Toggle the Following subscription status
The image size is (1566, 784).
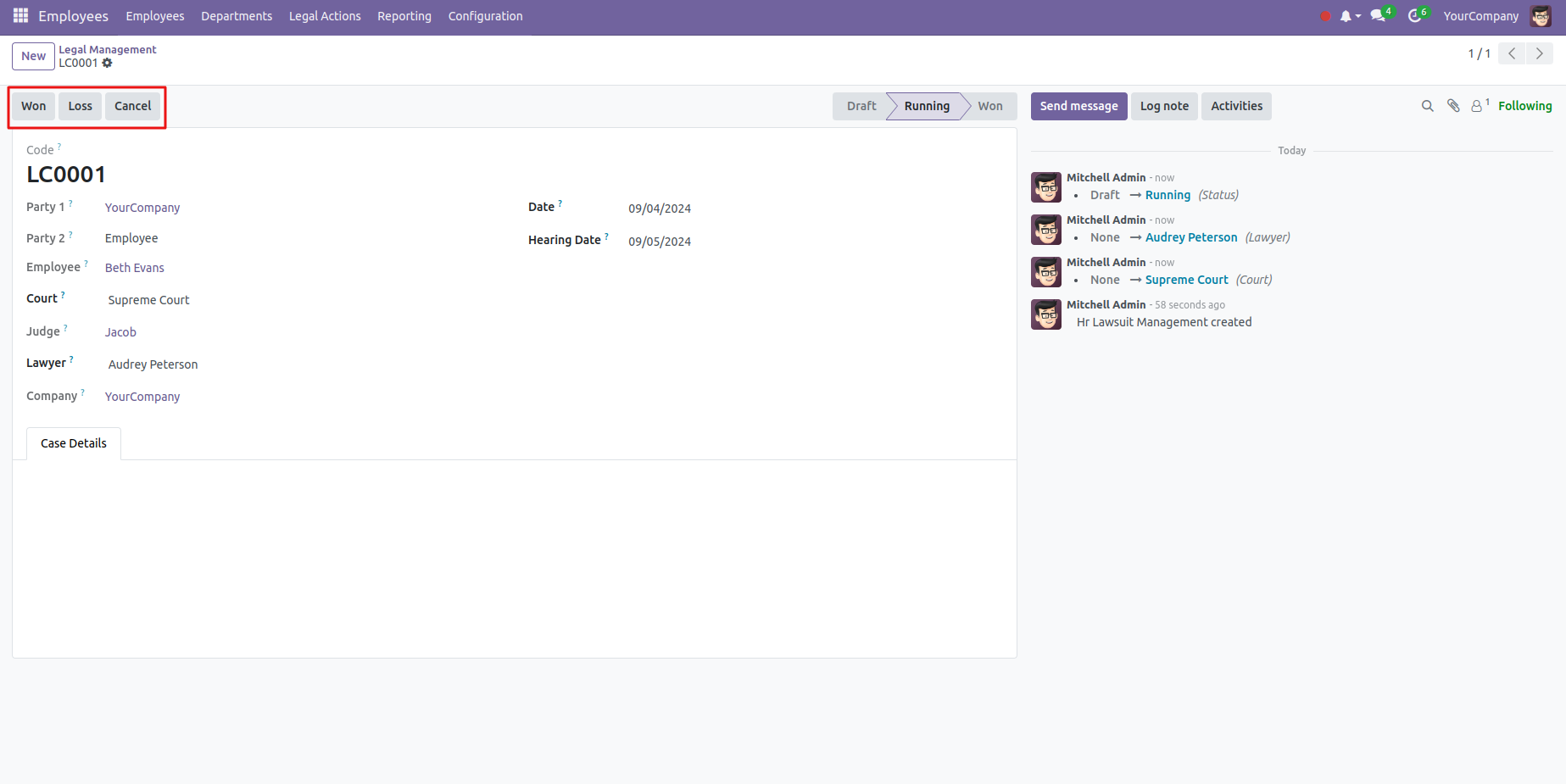coord(1524,106)
